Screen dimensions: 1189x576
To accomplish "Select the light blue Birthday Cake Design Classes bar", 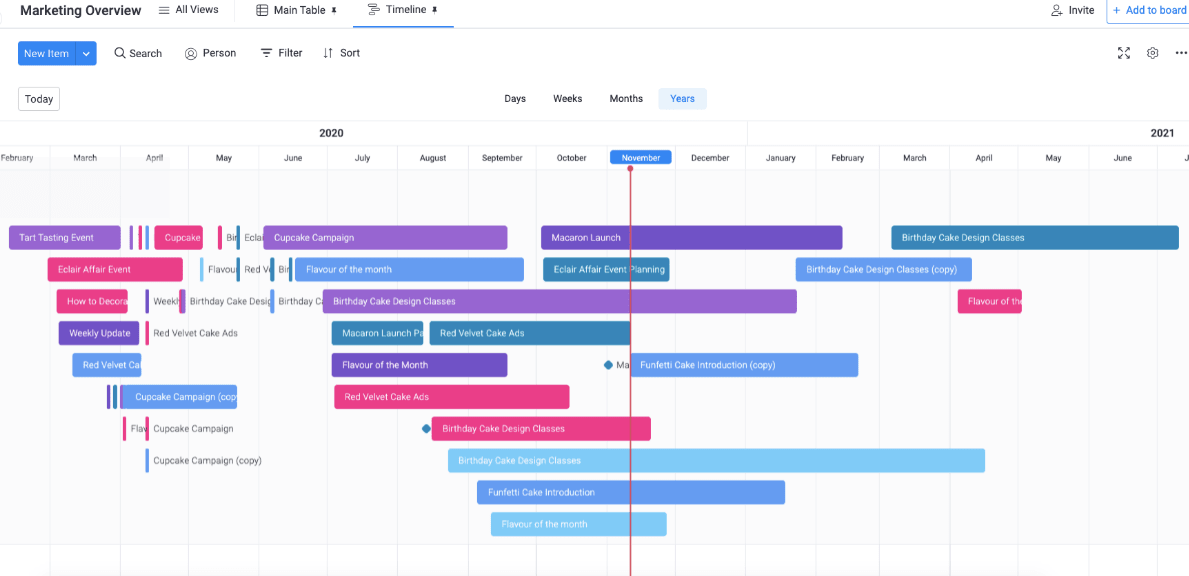I will pyautogui.click(x=717, y=460).
